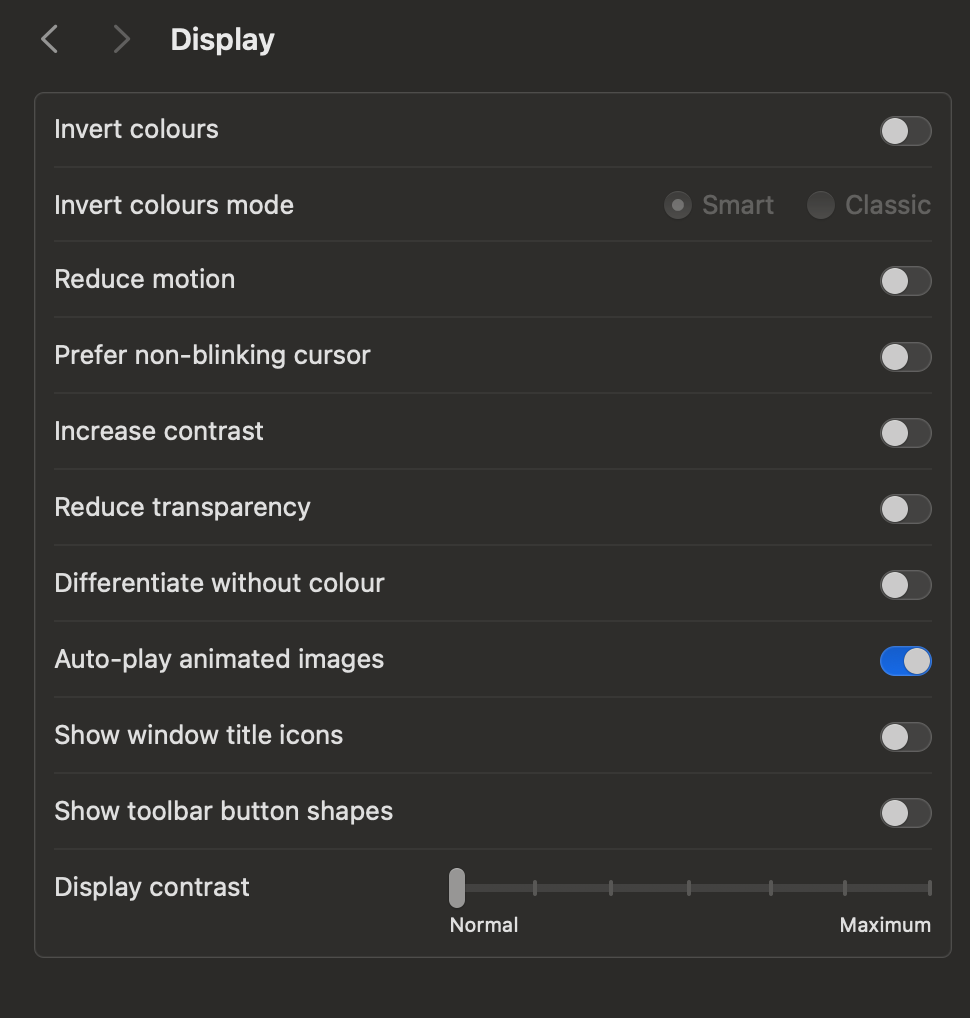970x1018 pixels.
Task: Disable Auto-play animated images
Action: coord(905,661)
